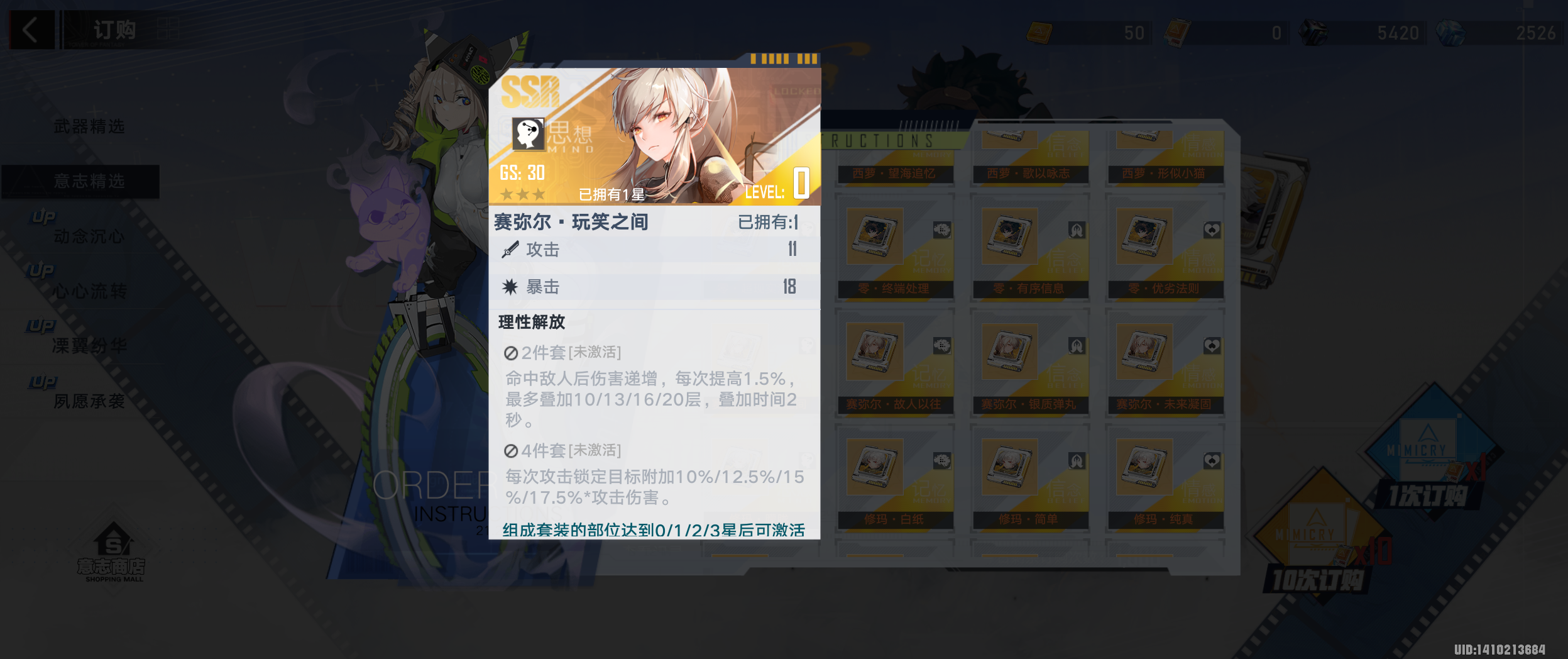Click the gold ticket currency icon
The width and height of the screenshot is (1568, 659).
[1039, 33]
